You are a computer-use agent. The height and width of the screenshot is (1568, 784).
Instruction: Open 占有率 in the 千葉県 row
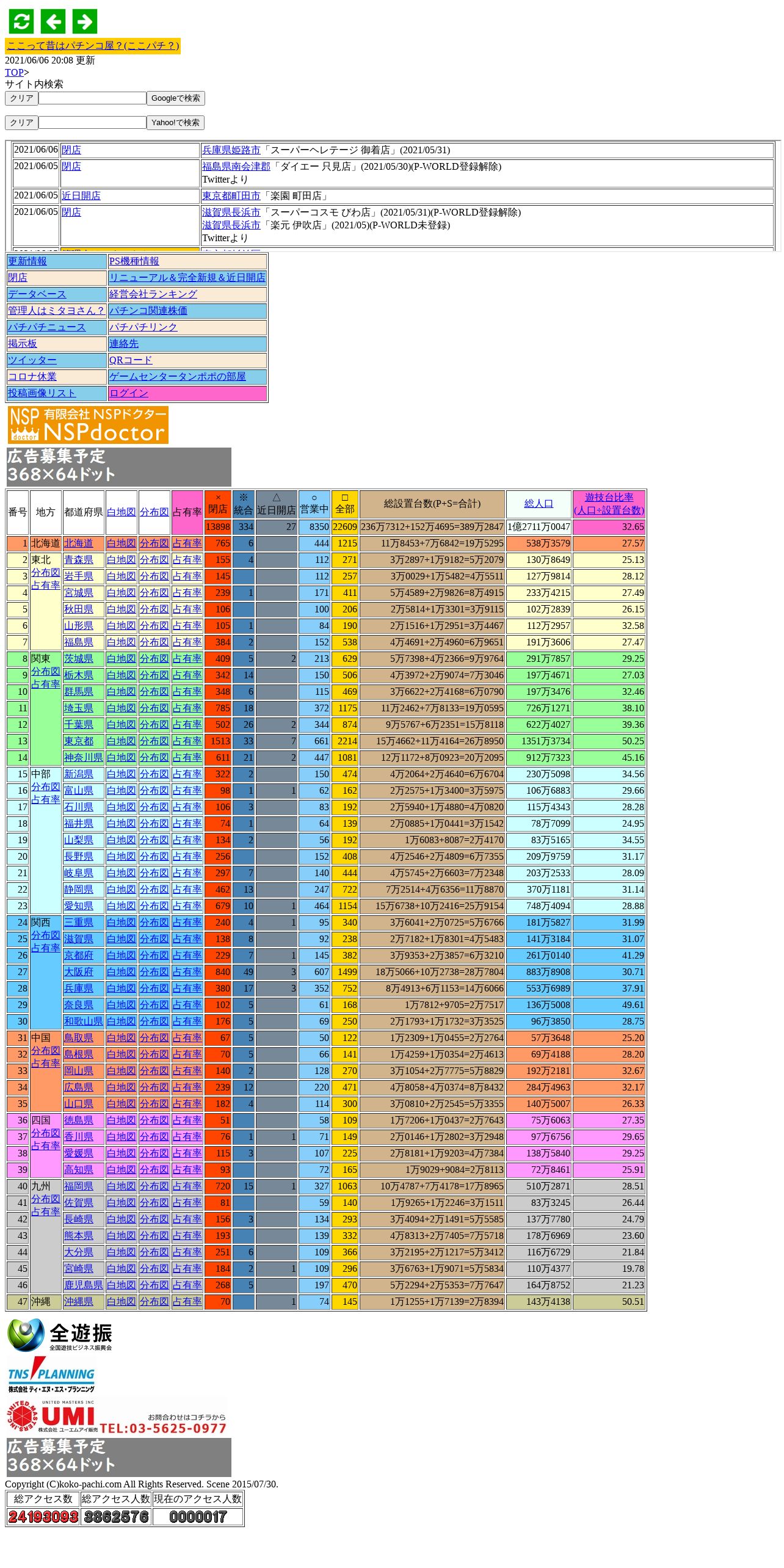187,725
